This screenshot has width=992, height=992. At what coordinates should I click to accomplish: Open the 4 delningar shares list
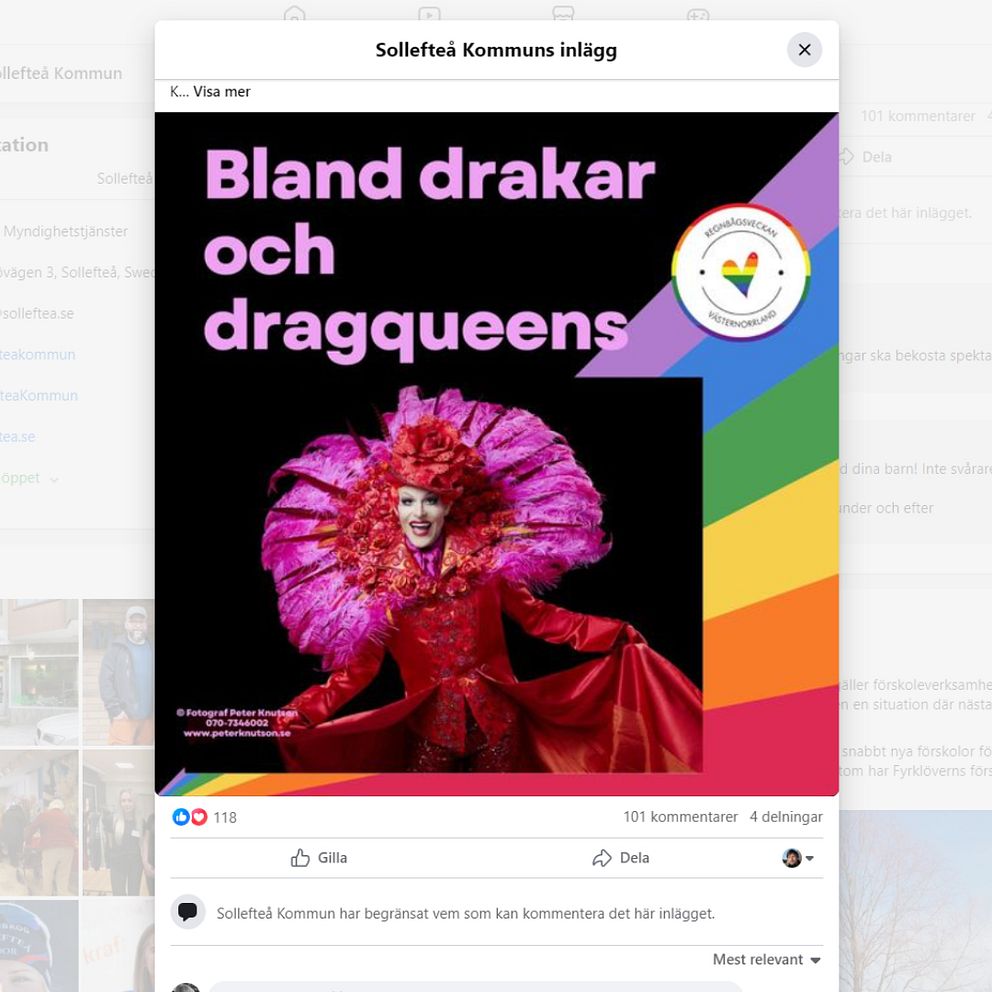[x=786, y=817]
